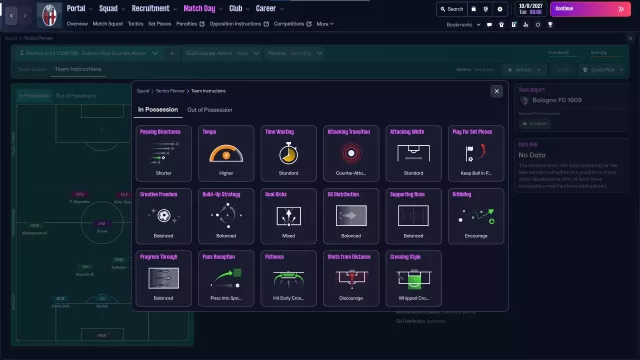Close the Team Instructions dialog
This screenshot has height=360, width=640.
tap(496, 91)
